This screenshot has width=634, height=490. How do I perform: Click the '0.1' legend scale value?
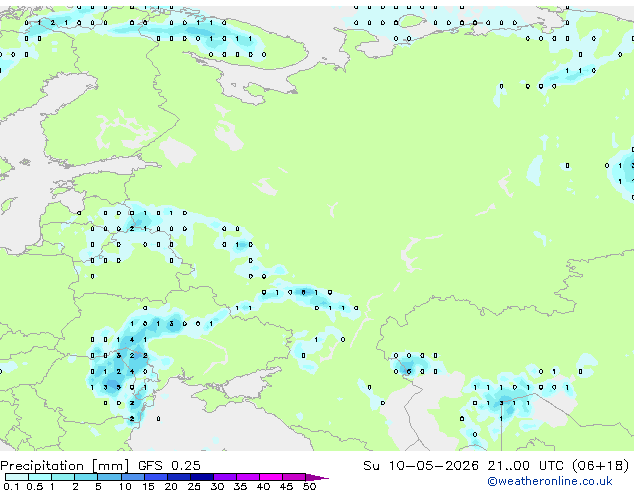point(11,486)
